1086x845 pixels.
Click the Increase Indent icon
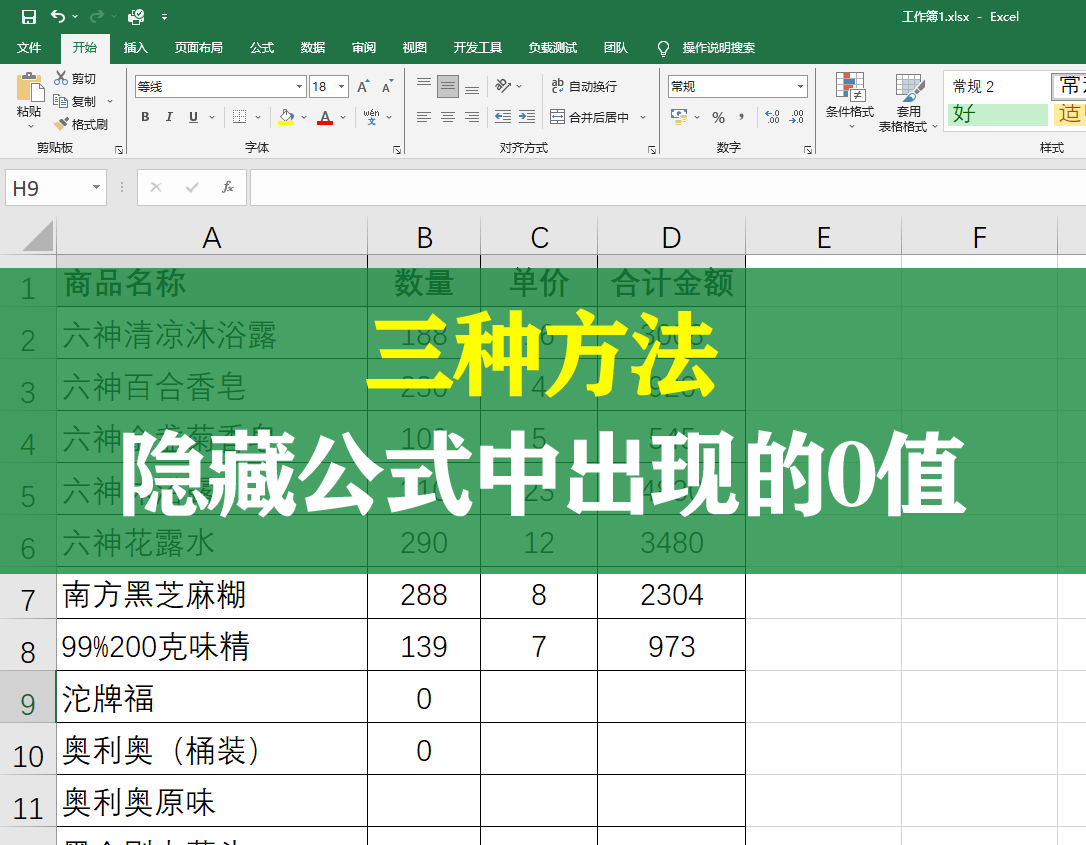[527, 117]
